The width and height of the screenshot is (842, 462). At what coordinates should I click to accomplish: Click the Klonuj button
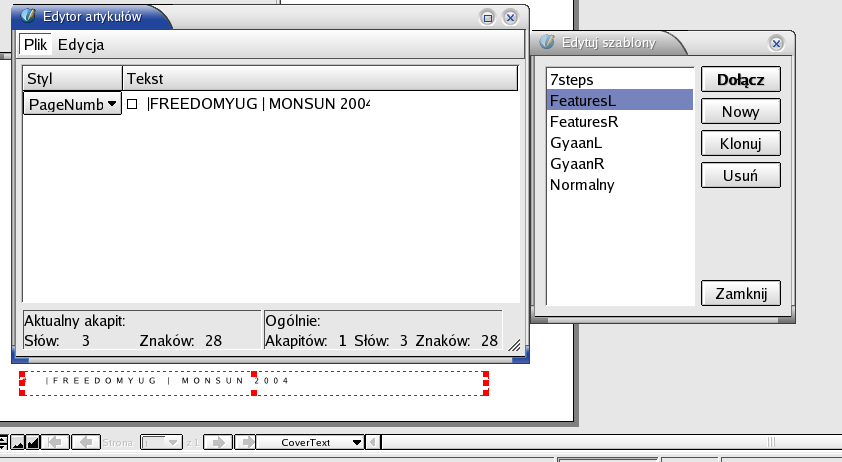pyautogui.click(x=740, y=143)
